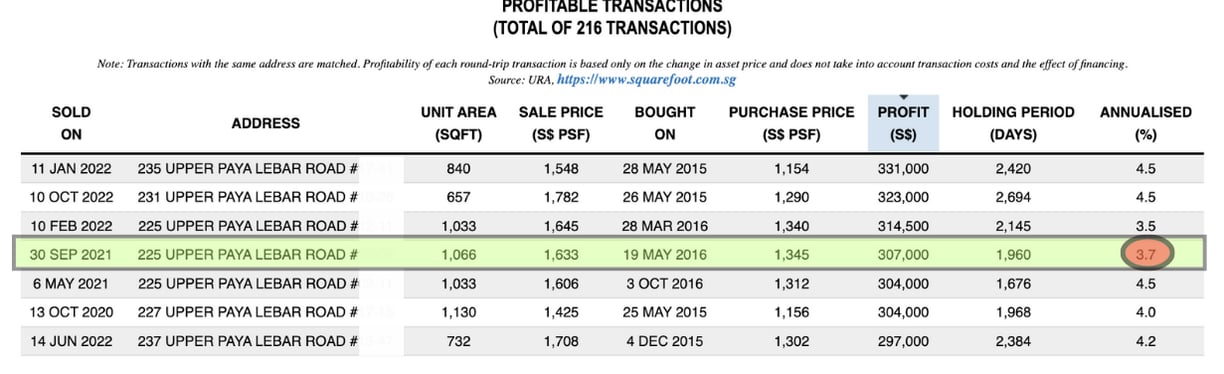Sort by the BOUGHT ON column header

click(665, 123)
